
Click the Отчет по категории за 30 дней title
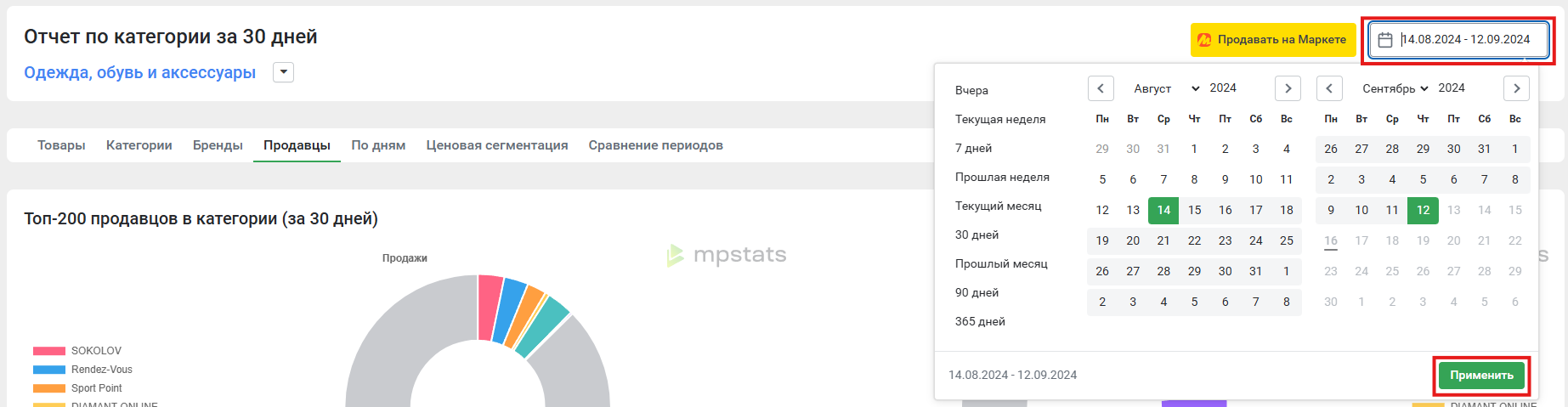(x=171, y=37)
